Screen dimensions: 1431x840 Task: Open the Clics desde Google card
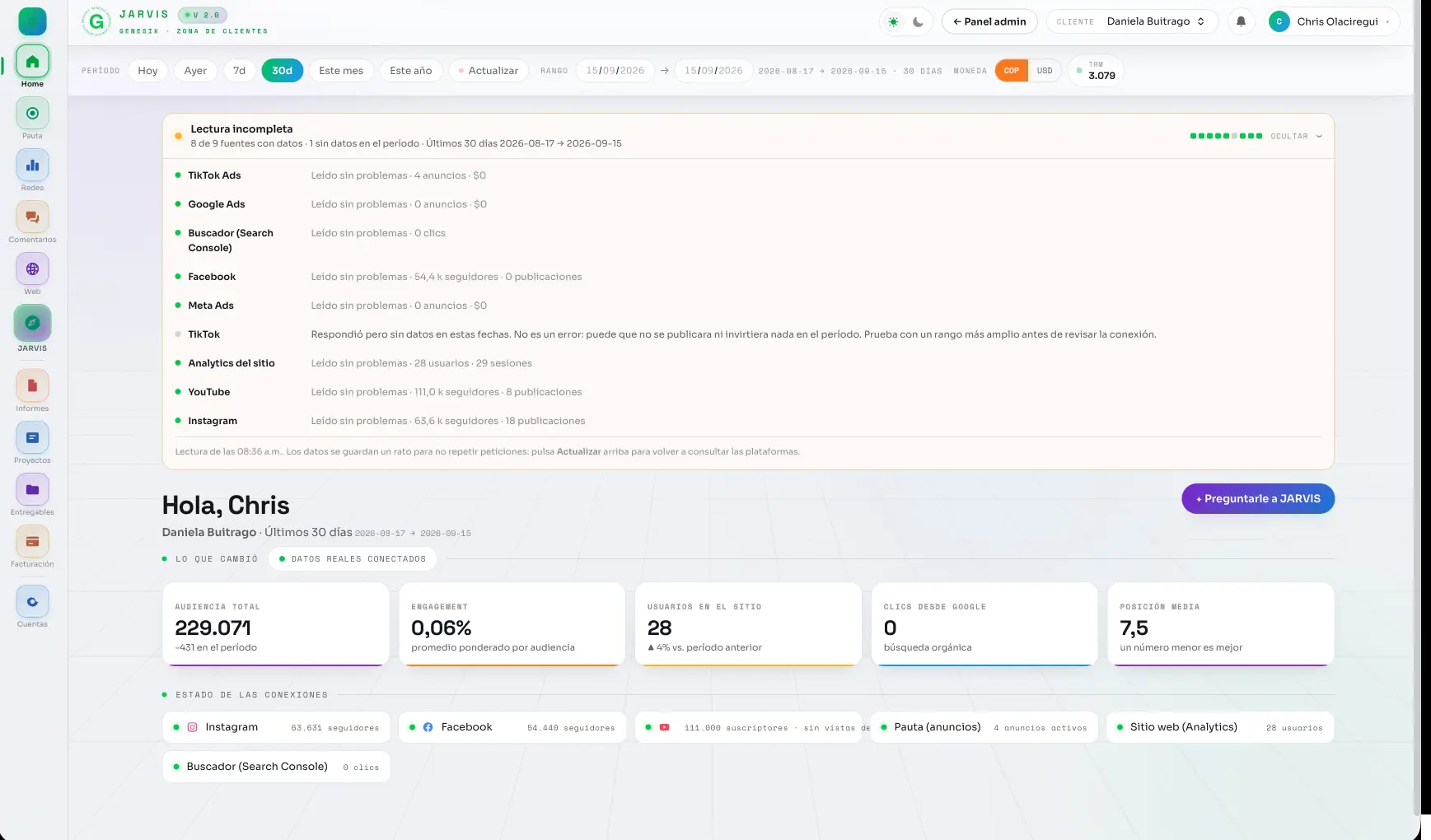(984, 624)
